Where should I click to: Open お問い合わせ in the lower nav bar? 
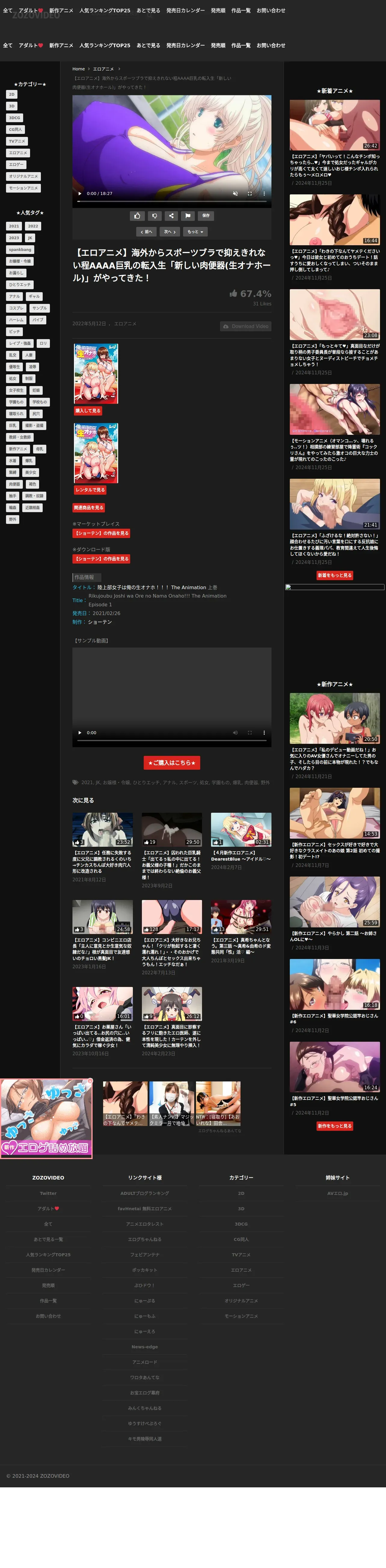(x=271, y=46)
